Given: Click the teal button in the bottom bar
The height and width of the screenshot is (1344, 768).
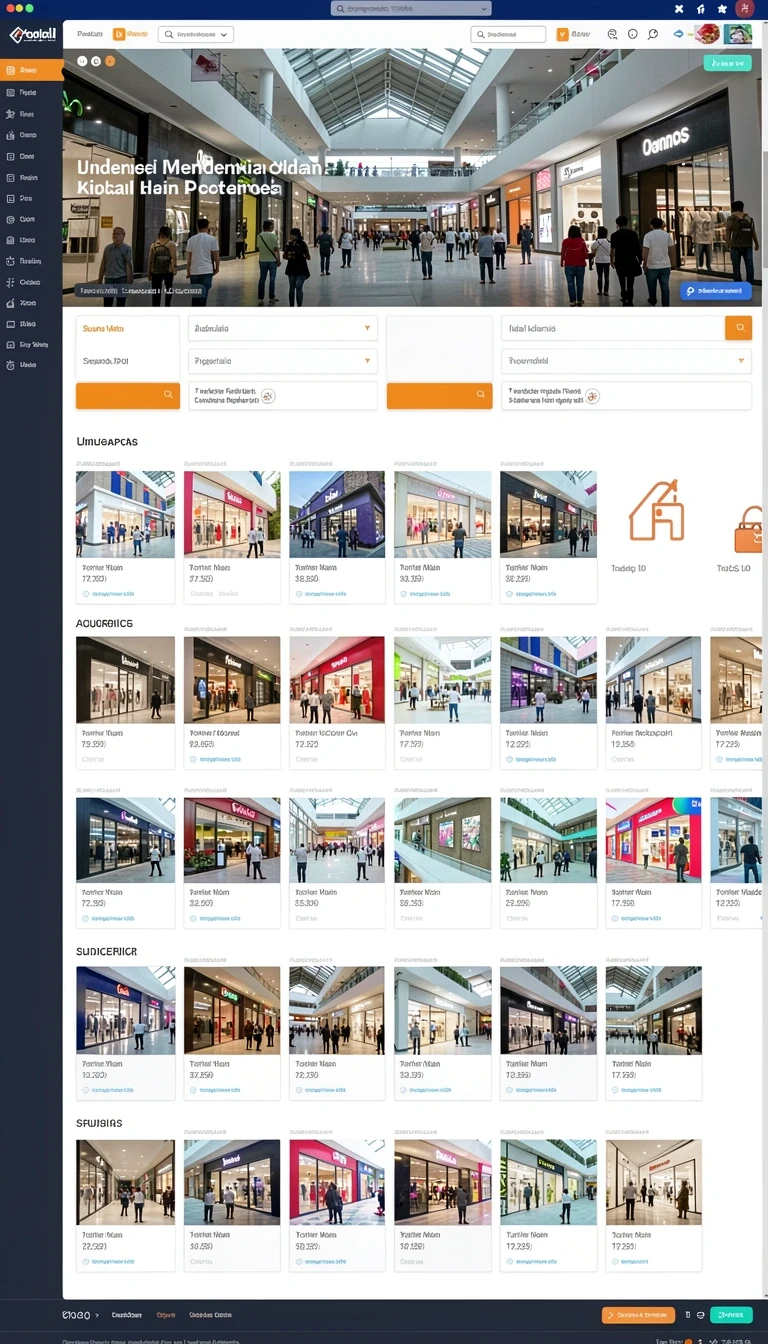Looking at the screenshot, I should click(x=731, y=1315).
